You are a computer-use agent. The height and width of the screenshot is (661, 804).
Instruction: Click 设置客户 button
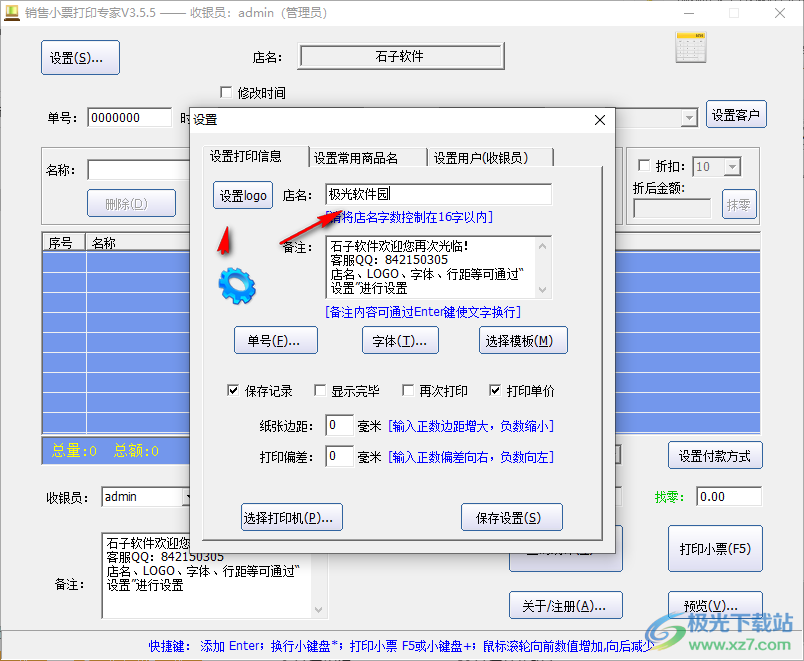(x=736, y=114)
